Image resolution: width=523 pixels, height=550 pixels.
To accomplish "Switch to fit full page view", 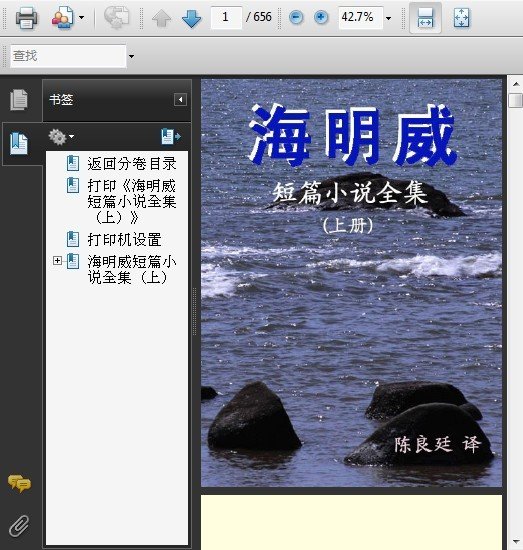I will tap(461, 18).
